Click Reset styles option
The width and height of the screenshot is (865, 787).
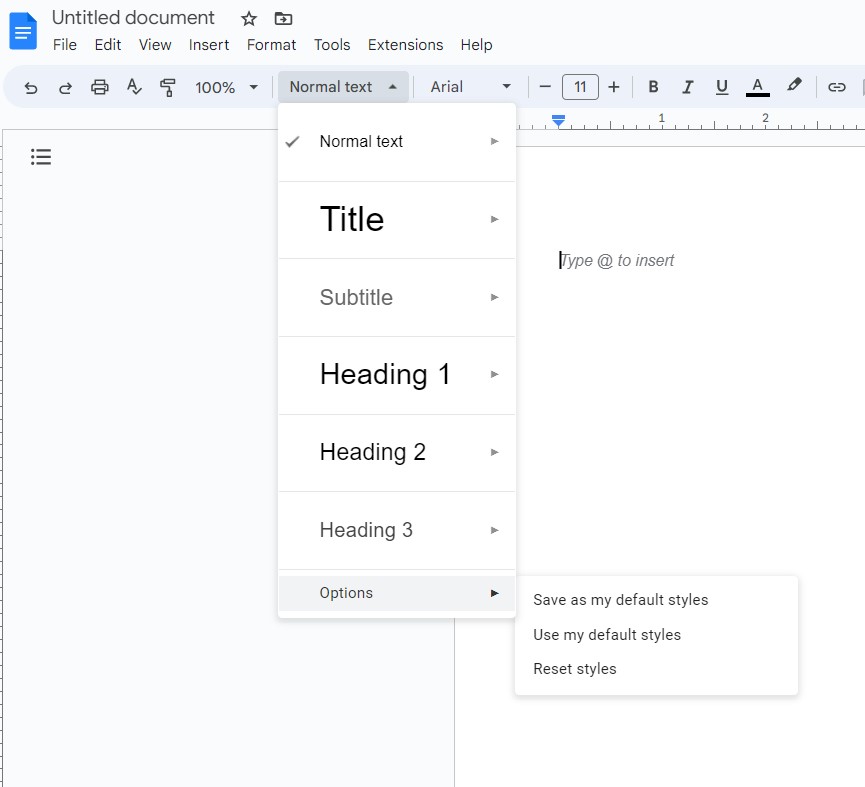coord(575,669)
